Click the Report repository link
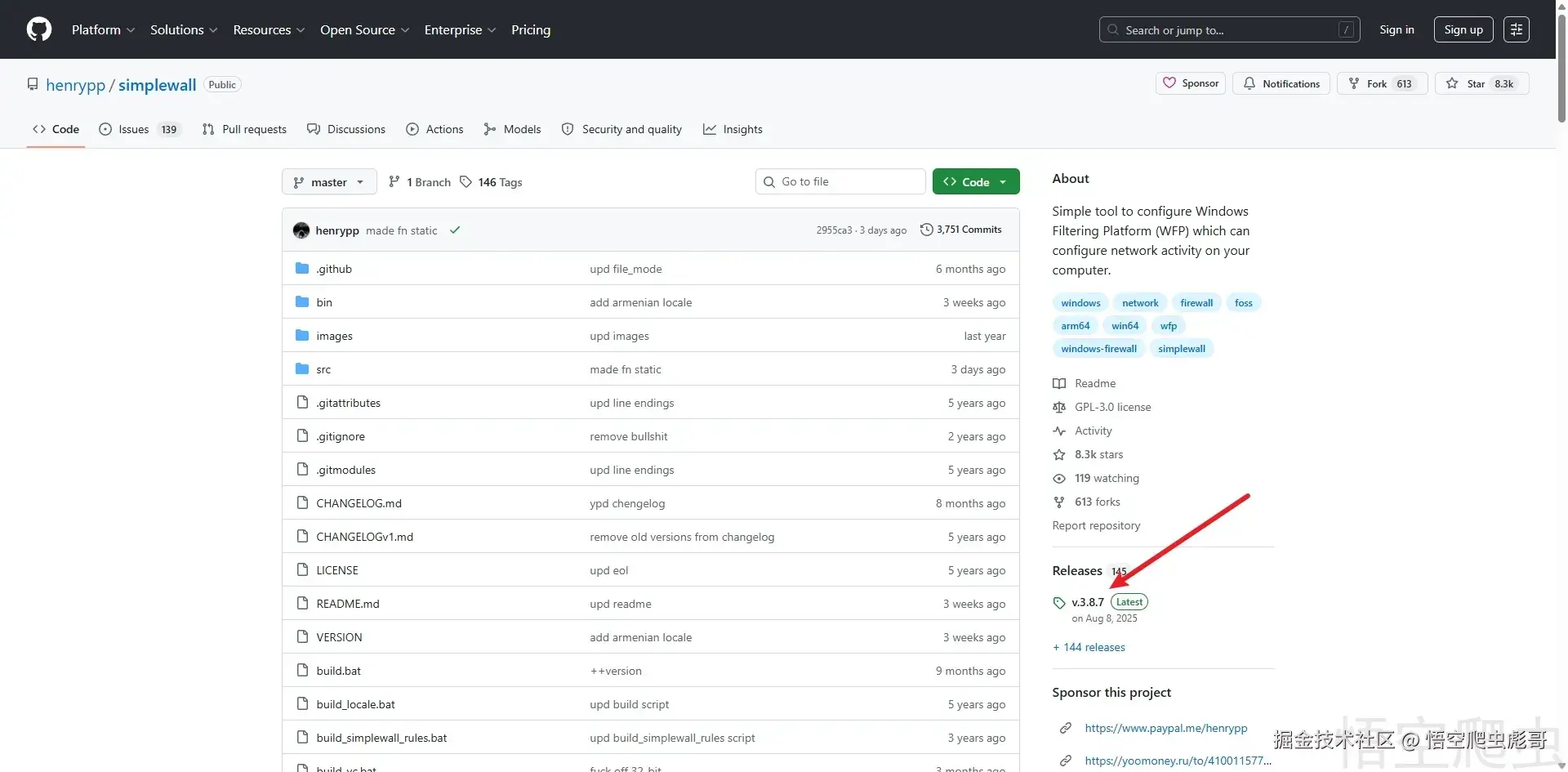This screenshot has height=772, width=1568. pyautogui.click(x=1096, y=525)
